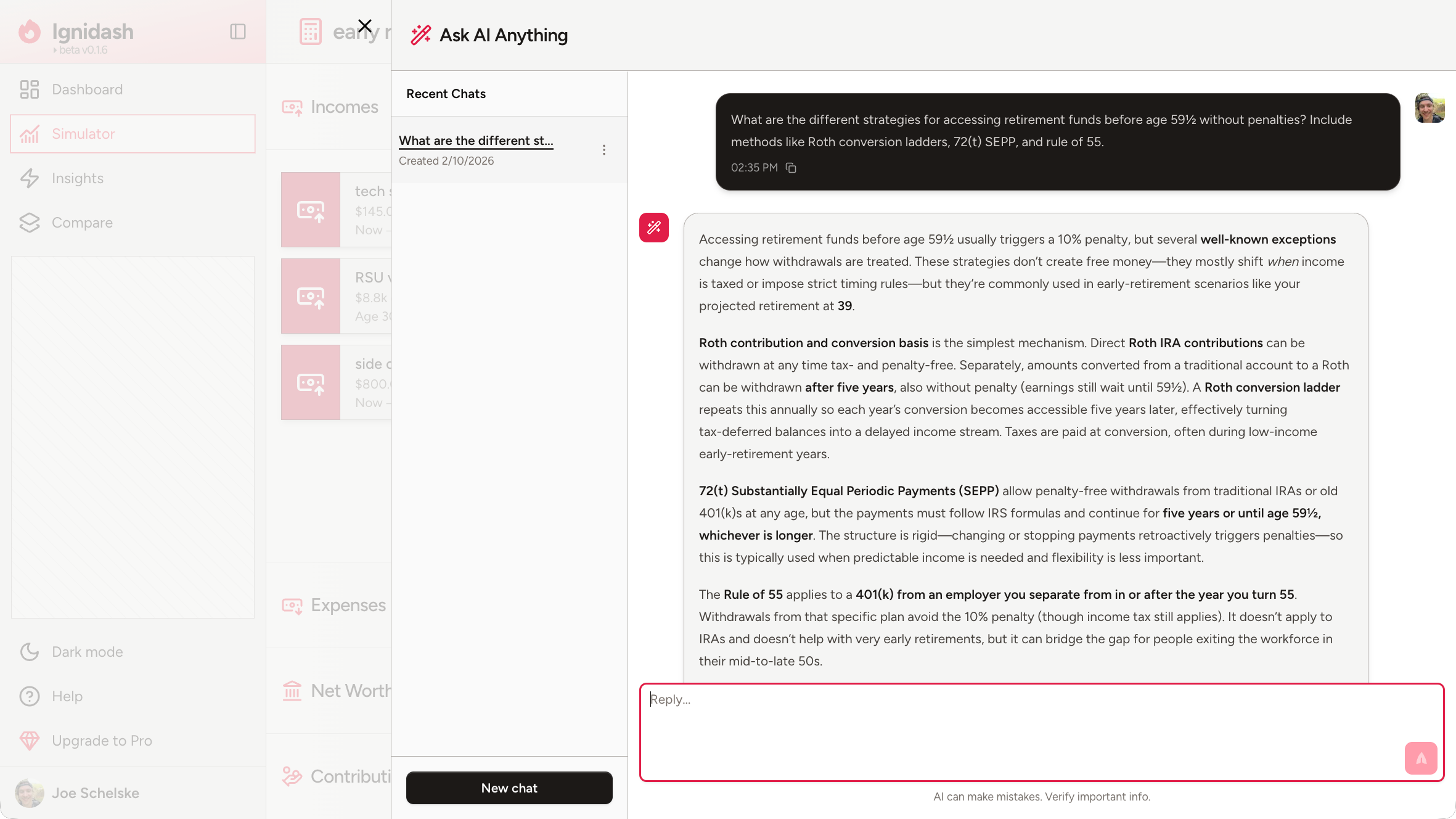
Task: Start a New chat
Action: coord(509,788)
